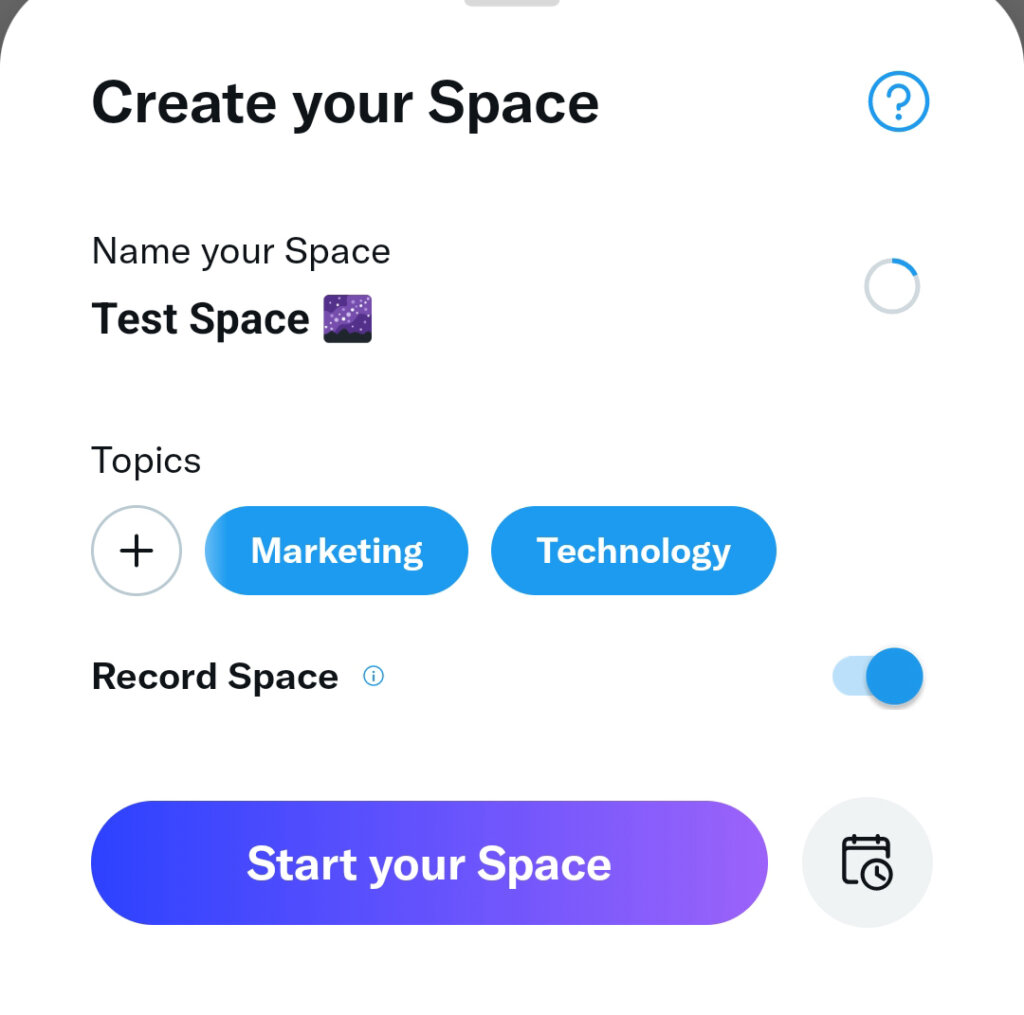Image resolution: width=1024 pixels, height=1015 pixels.
Task: Tap the schedule Space calendar icon
Action: pyautogui.click(x=866, y=862)
